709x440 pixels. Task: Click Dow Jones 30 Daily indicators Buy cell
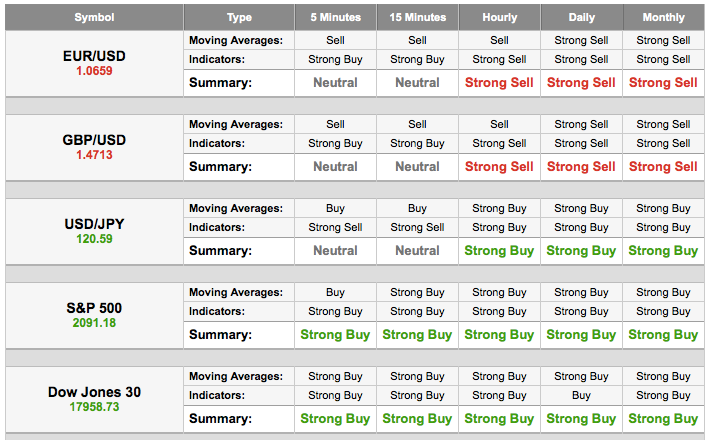pyautogui.click(x=581, y=396)
